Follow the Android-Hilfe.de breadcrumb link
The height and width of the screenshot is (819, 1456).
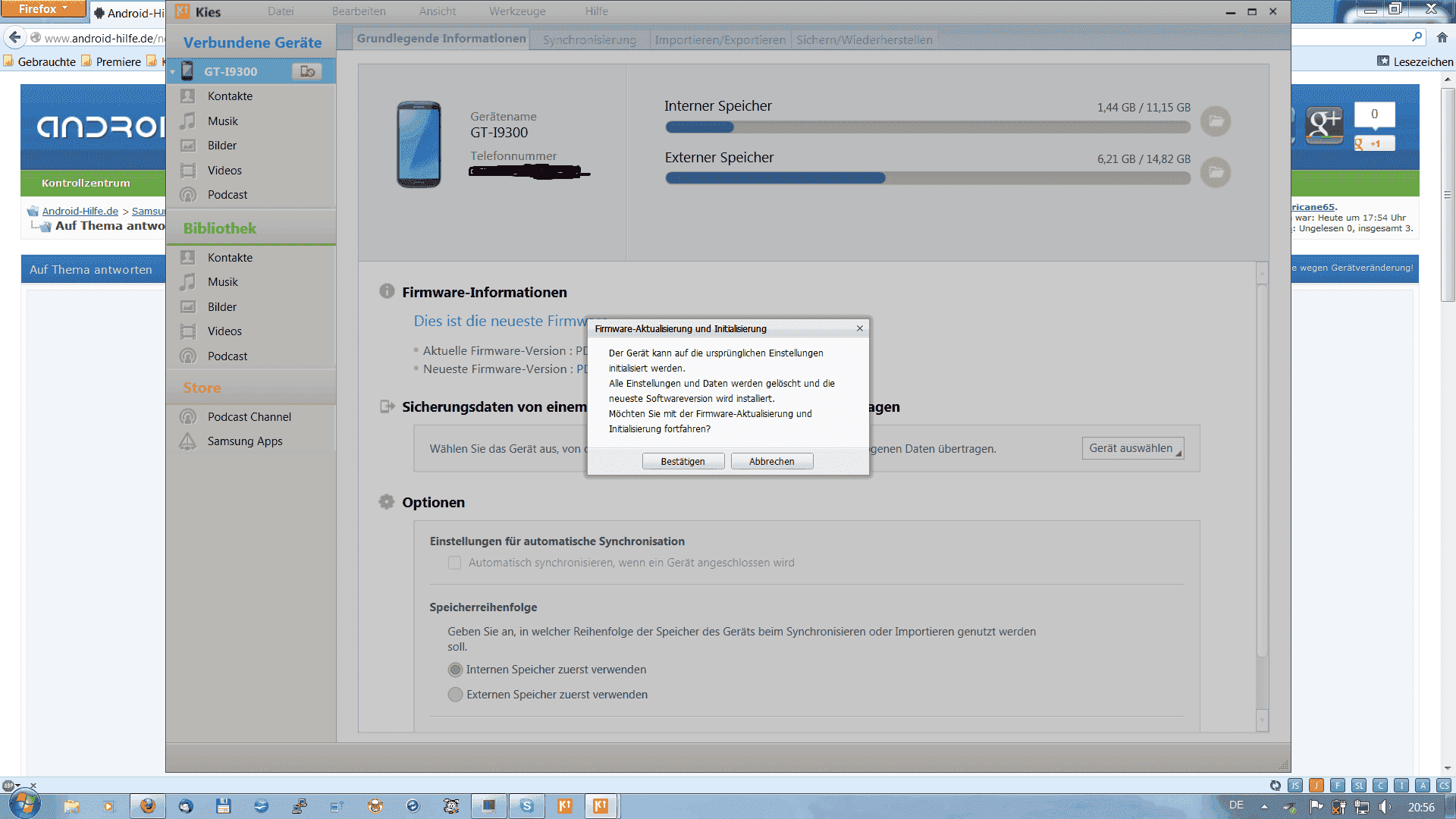[80, 211]
